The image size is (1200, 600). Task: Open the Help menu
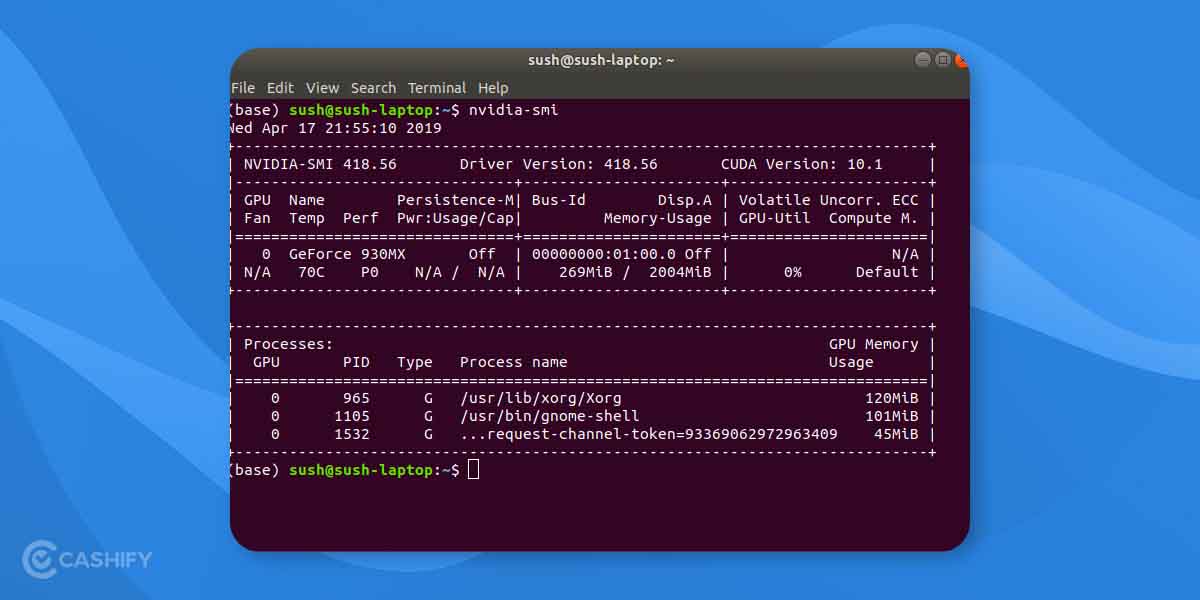(x=493, y=88)
